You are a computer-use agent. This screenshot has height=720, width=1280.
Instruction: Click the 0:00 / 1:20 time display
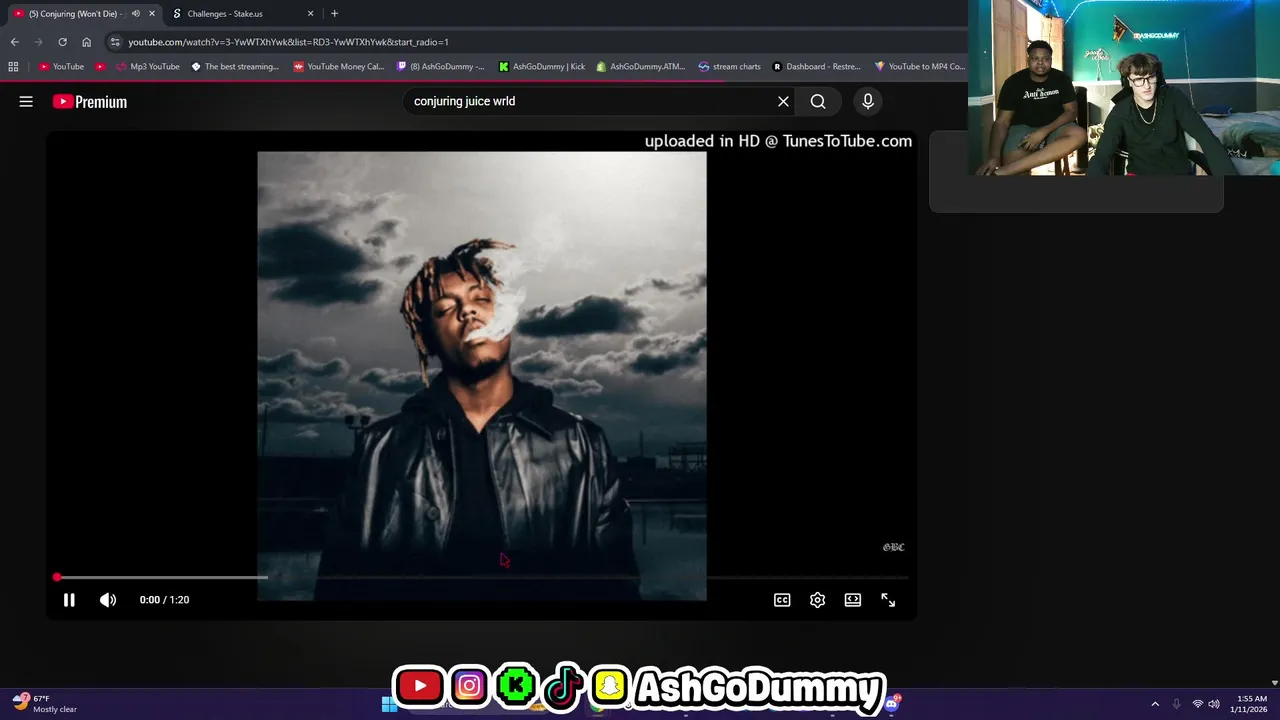click(164, 600)
